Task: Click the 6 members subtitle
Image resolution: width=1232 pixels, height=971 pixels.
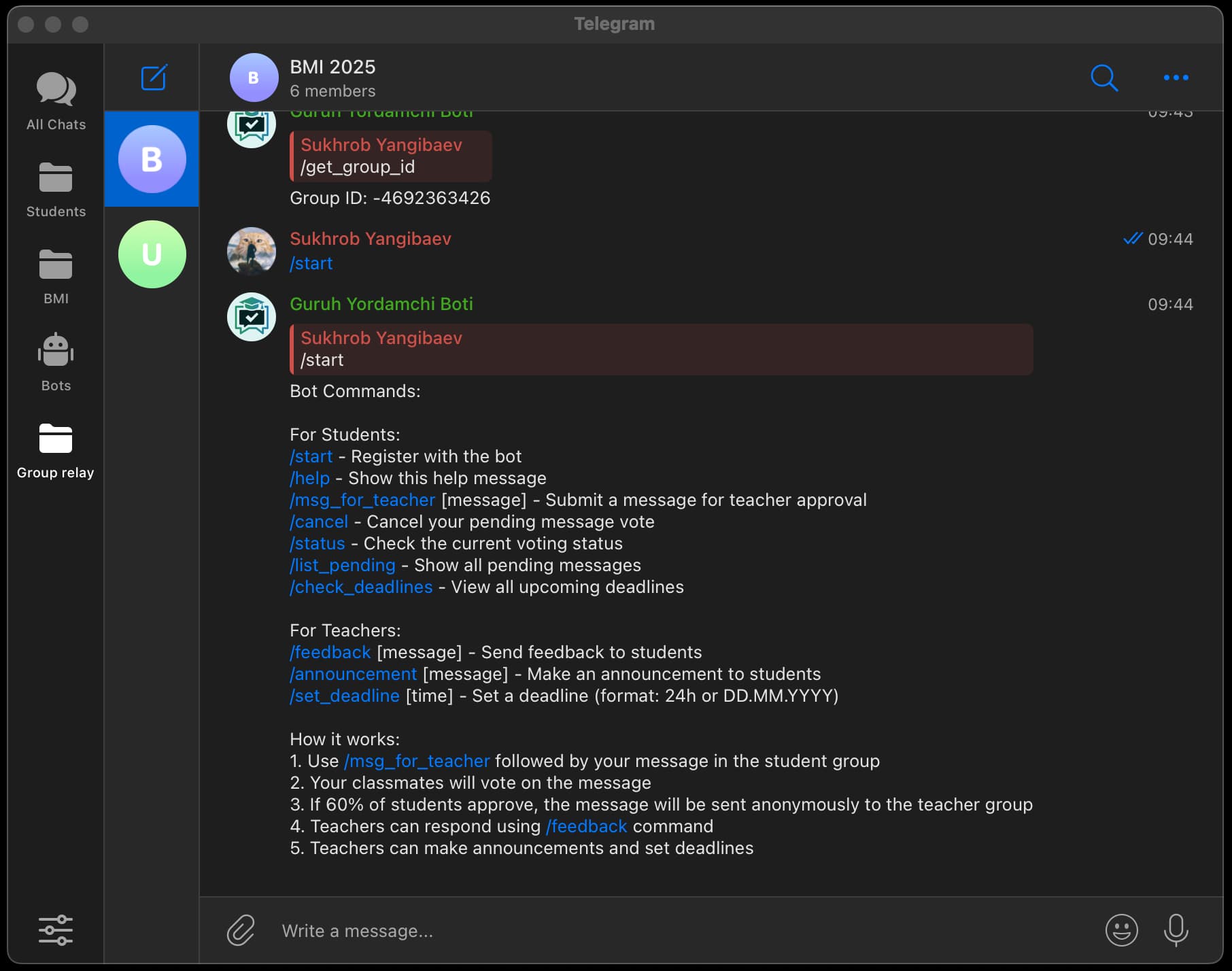Action: (x=332, y=91)
